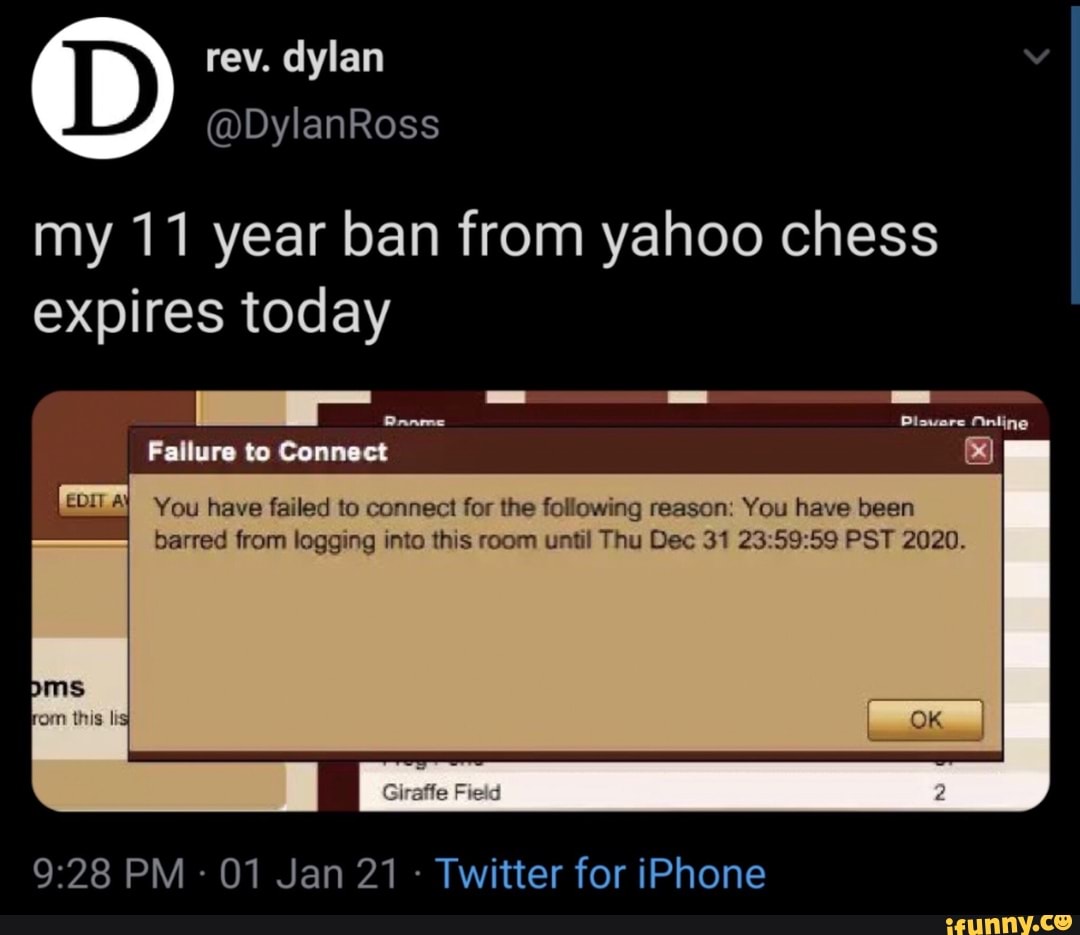Image resolution: width=1080 pixels, height=935 pixels.
Task: Click the barred-from-logging-in message text
Action: (560, 524)
